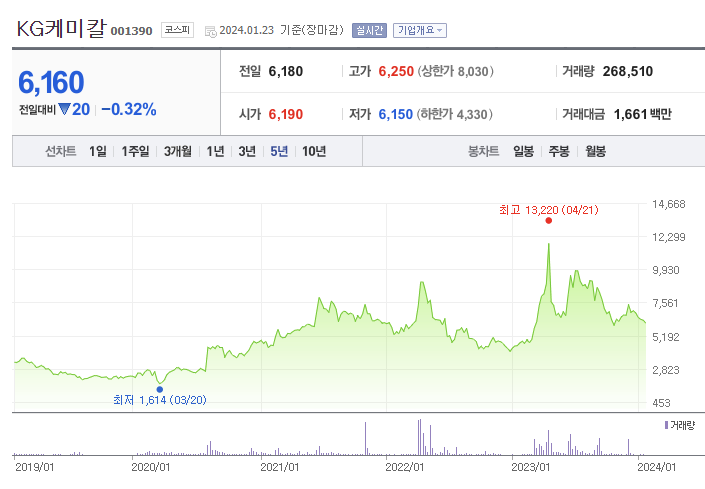The image size is (705, 489).
Task: Click the 2023/01 x-axis label
Action: coord(531,467)
